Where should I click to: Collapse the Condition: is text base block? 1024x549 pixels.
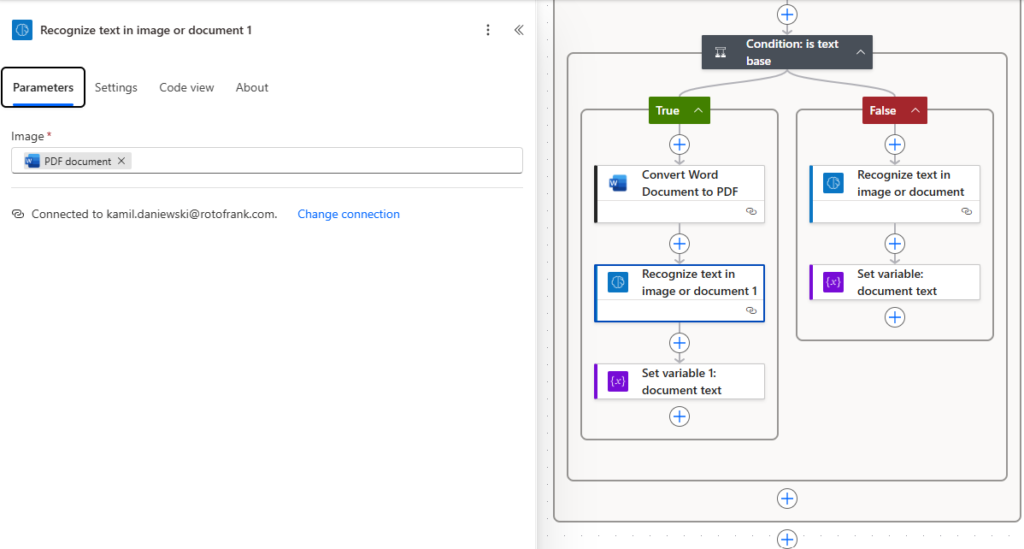pos(861,52)
